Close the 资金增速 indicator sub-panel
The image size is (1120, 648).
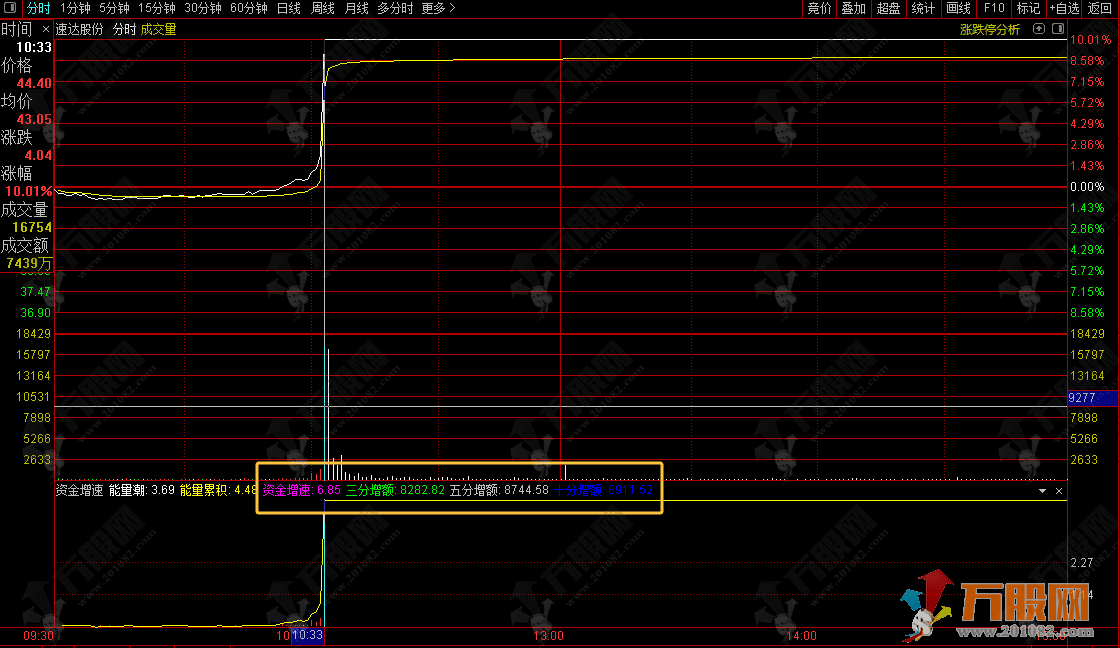(1059, 491)
